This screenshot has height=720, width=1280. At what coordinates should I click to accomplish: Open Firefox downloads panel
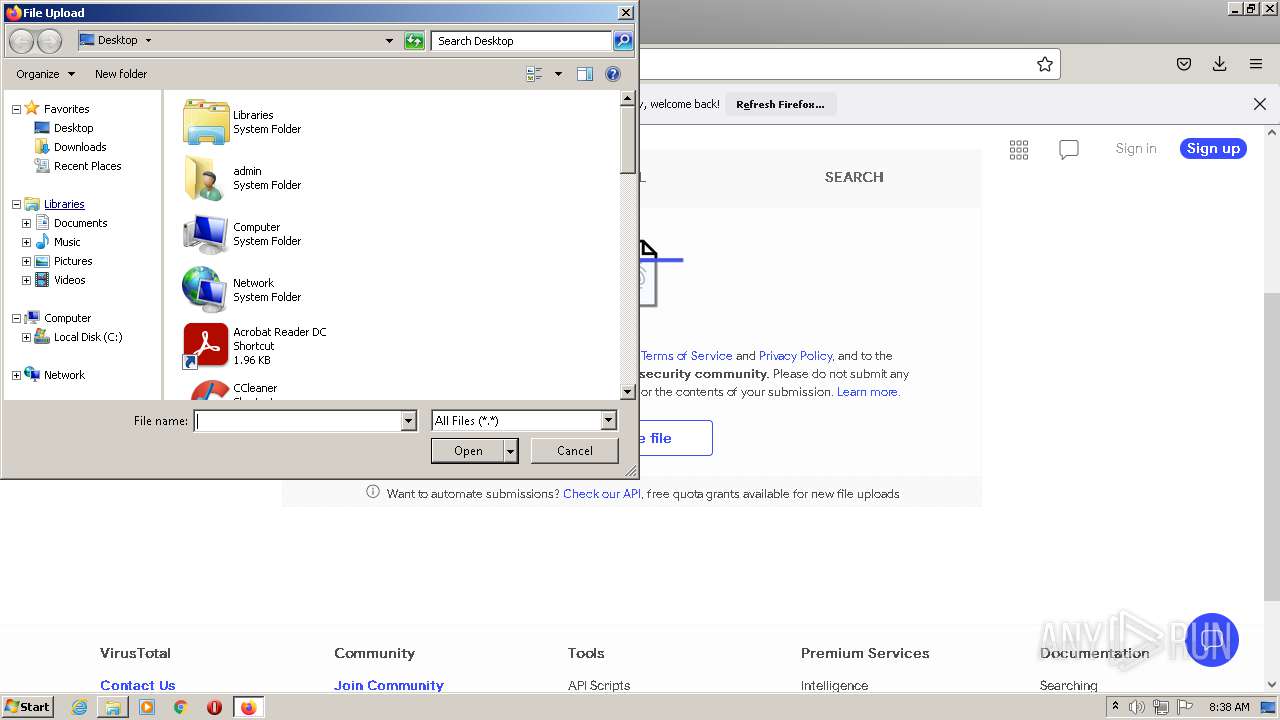pyautogui.click(x=1220, y=64)
